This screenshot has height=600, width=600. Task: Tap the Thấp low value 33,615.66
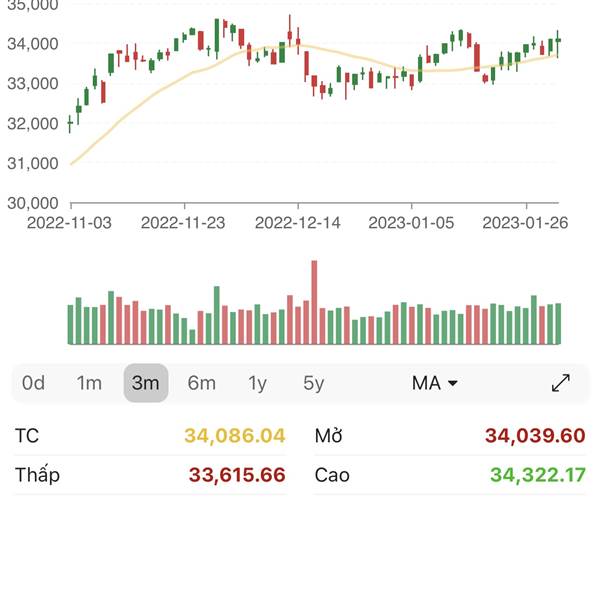point(237,475)
